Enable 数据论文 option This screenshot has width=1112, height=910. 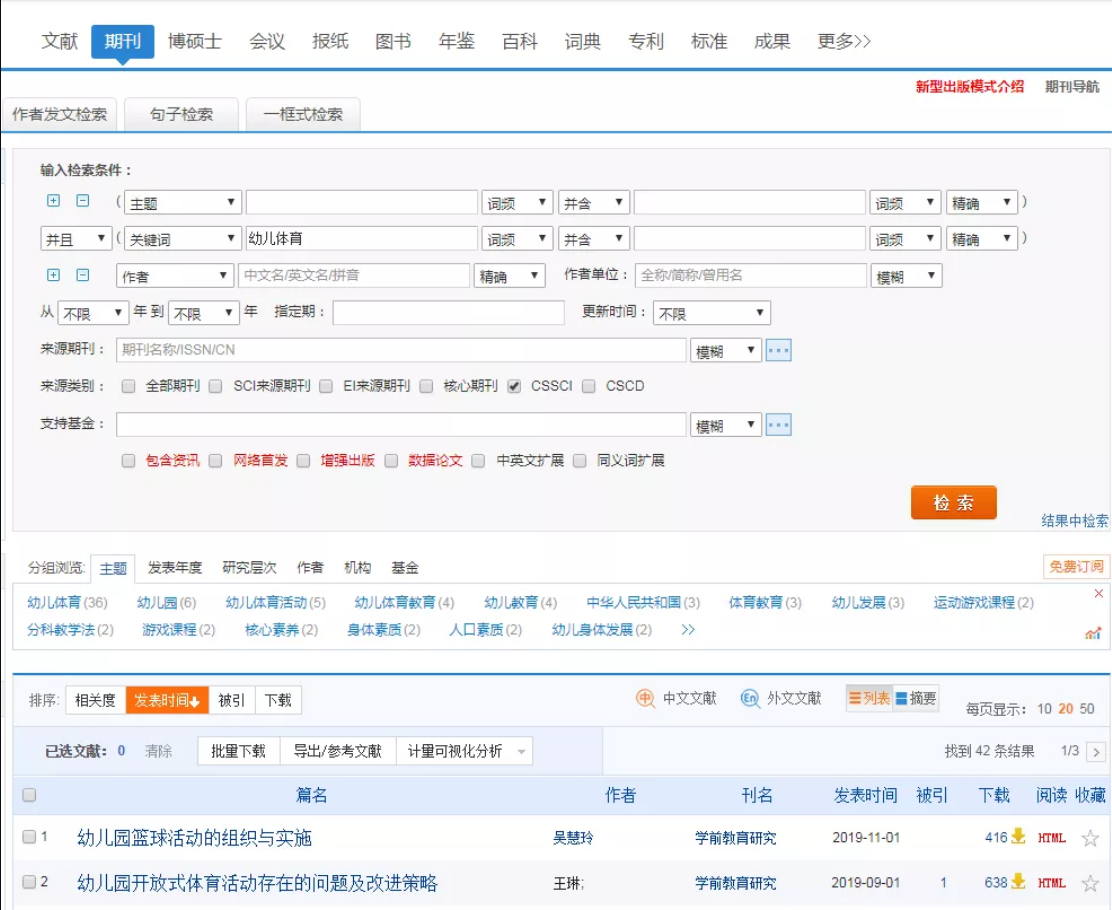coord(391,461)
